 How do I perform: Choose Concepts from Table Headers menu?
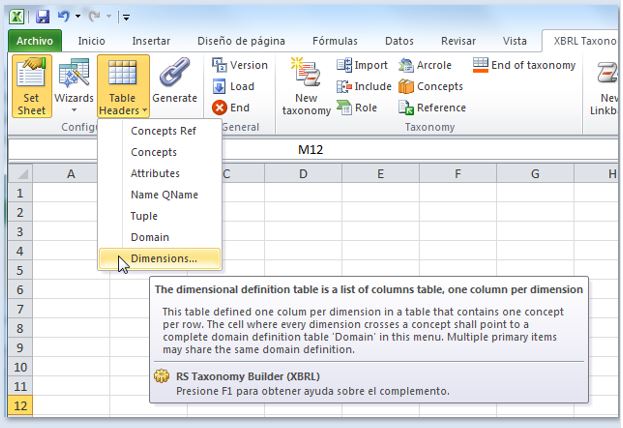[160, 152]
